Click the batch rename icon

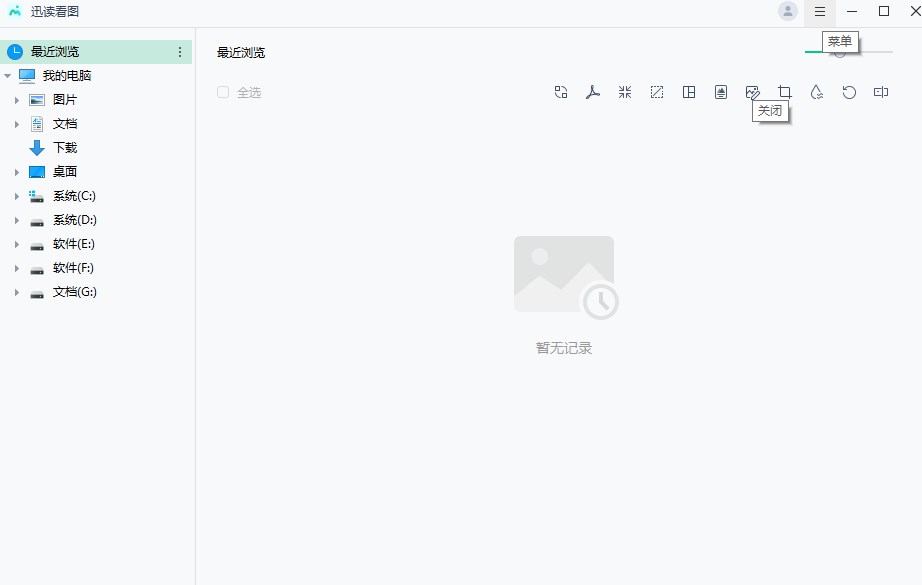tap(881, 92)
